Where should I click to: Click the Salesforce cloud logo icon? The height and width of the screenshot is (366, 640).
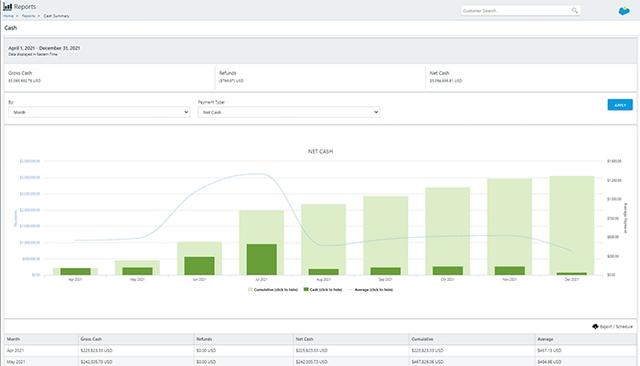pos(624,11)
